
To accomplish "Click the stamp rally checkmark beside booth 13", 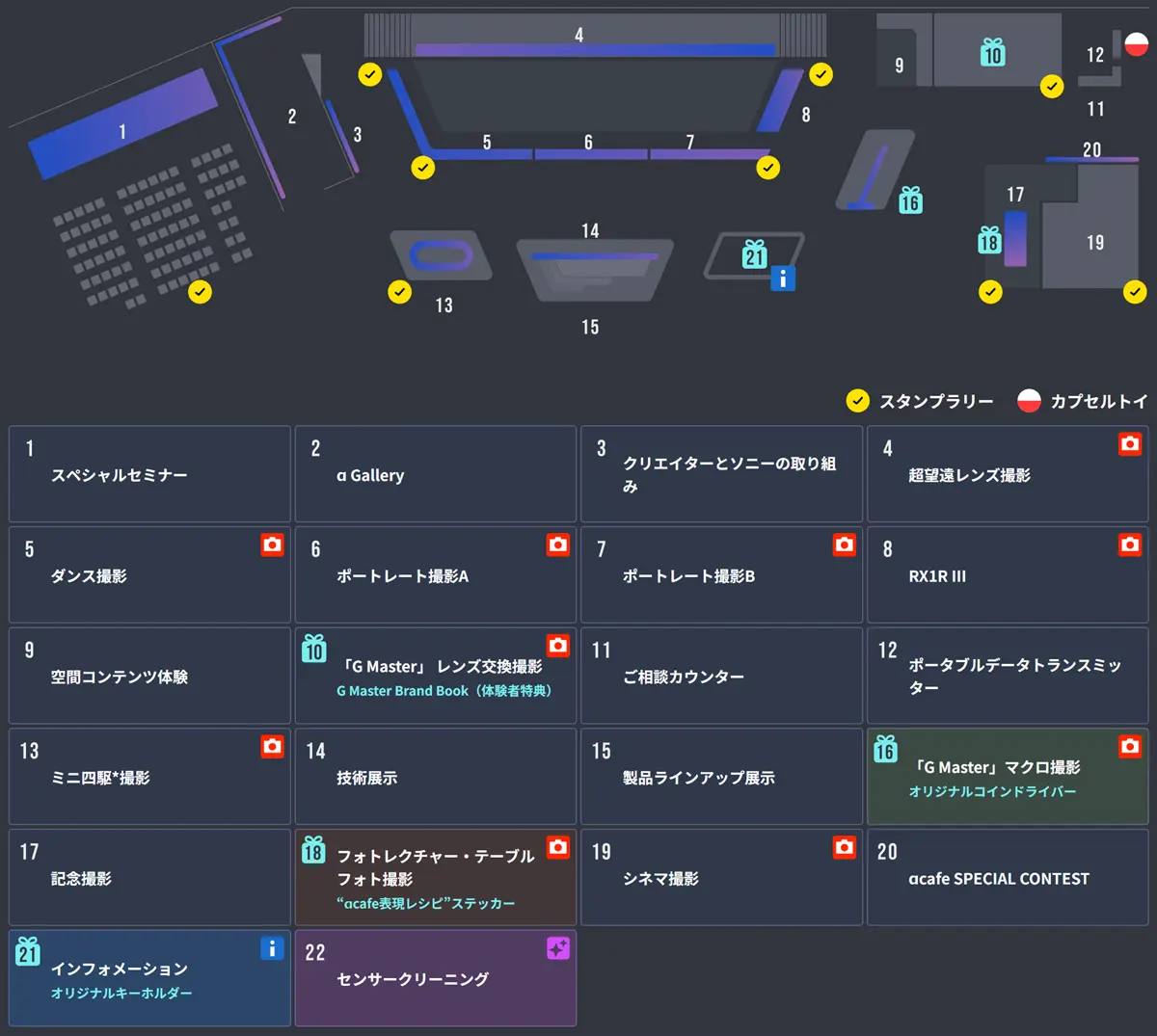I will pyautogui.click(x=399, y=292).
